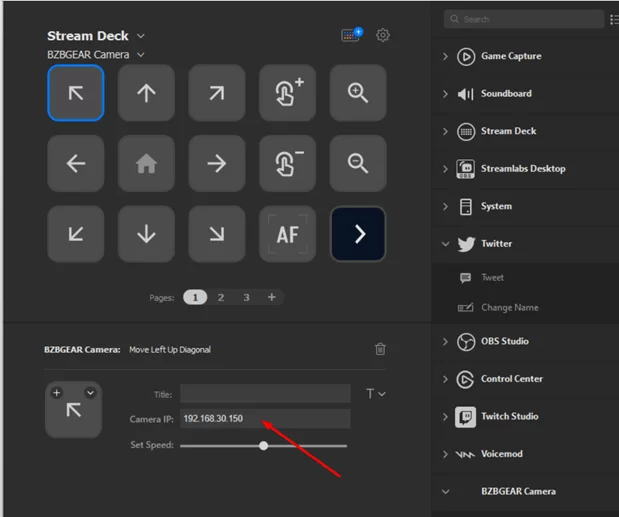Switch to page 3
Viewport: 619px width, 517px height.
click(x=246, y=297)
